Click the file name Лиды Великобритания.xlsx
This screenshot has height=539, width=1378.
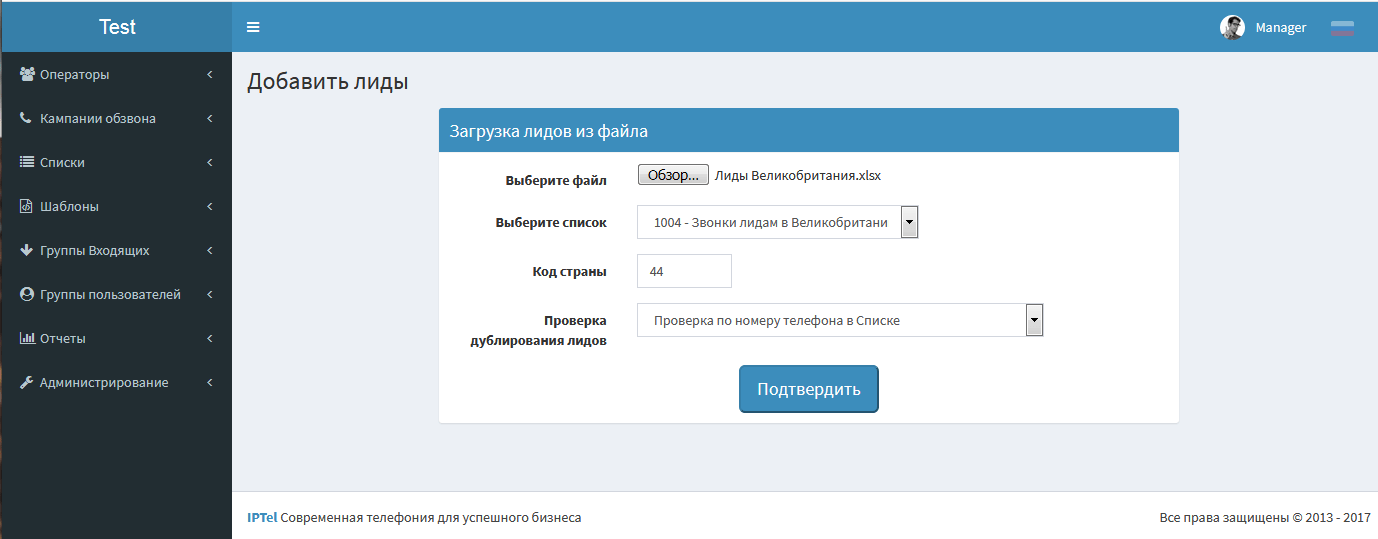[x=798, y=175]
